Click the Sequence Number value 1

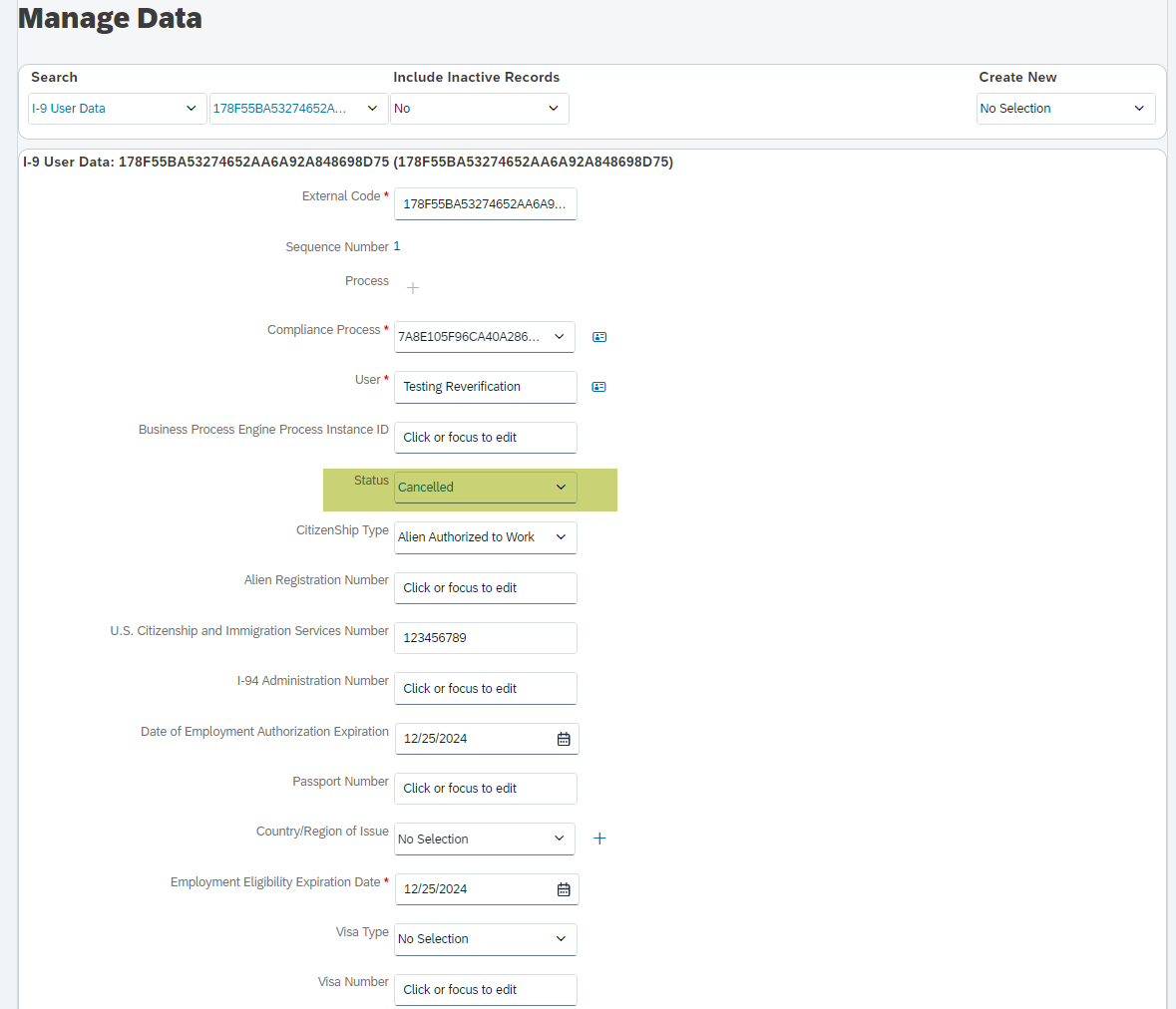(x=397, y=246)
